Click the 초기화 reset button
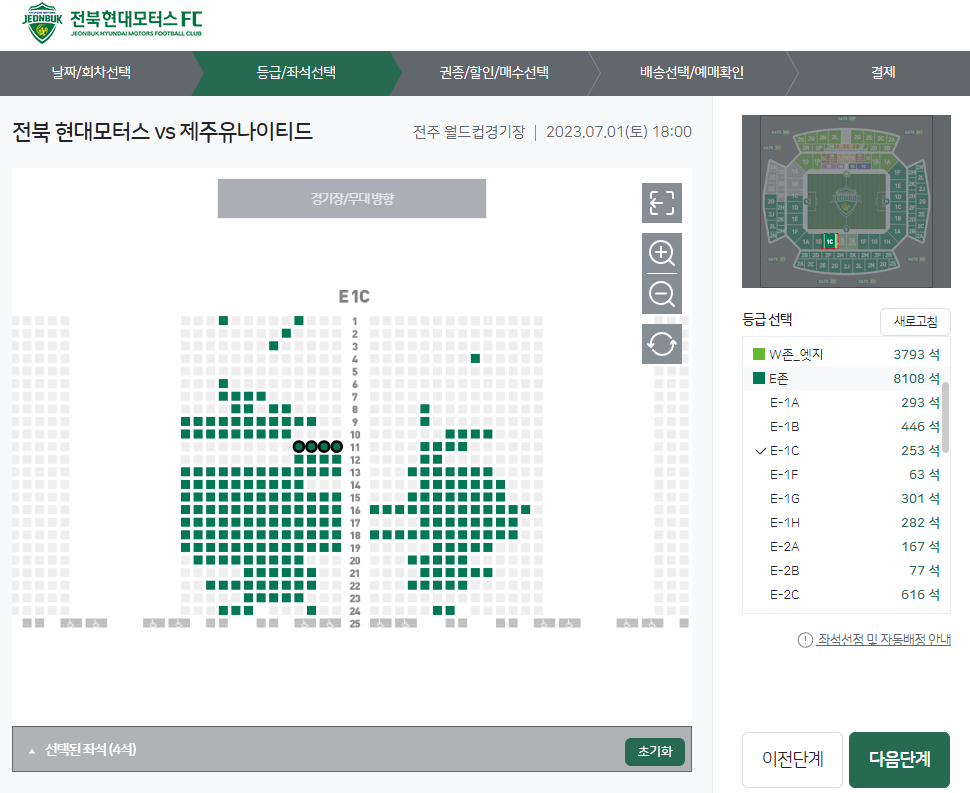Image resolution: width=970 pixels, height=793 pixels. pyautogui.click(x=655, y=751)
